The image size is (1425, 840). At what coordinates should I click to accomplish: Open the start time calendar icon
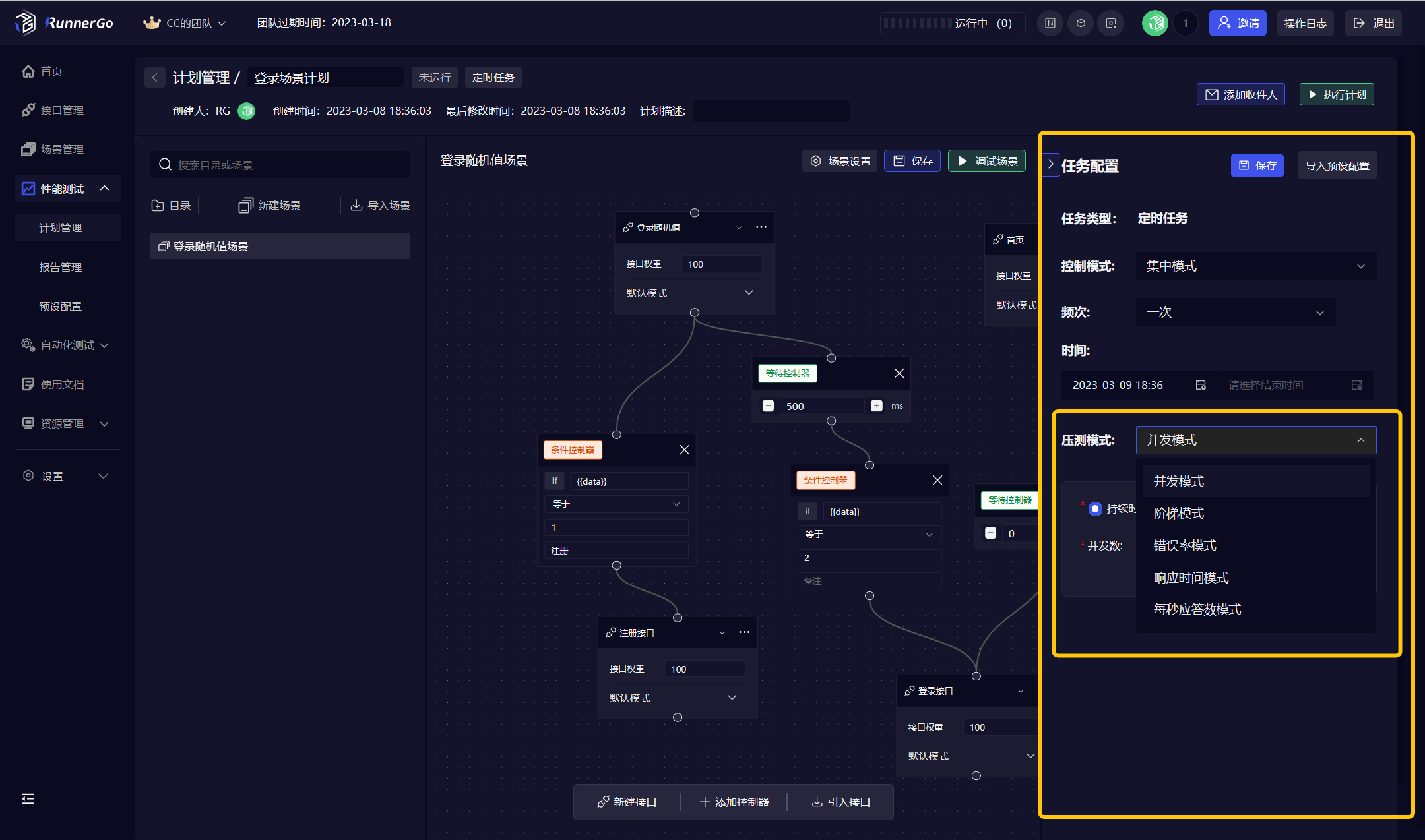[1201, 385]
